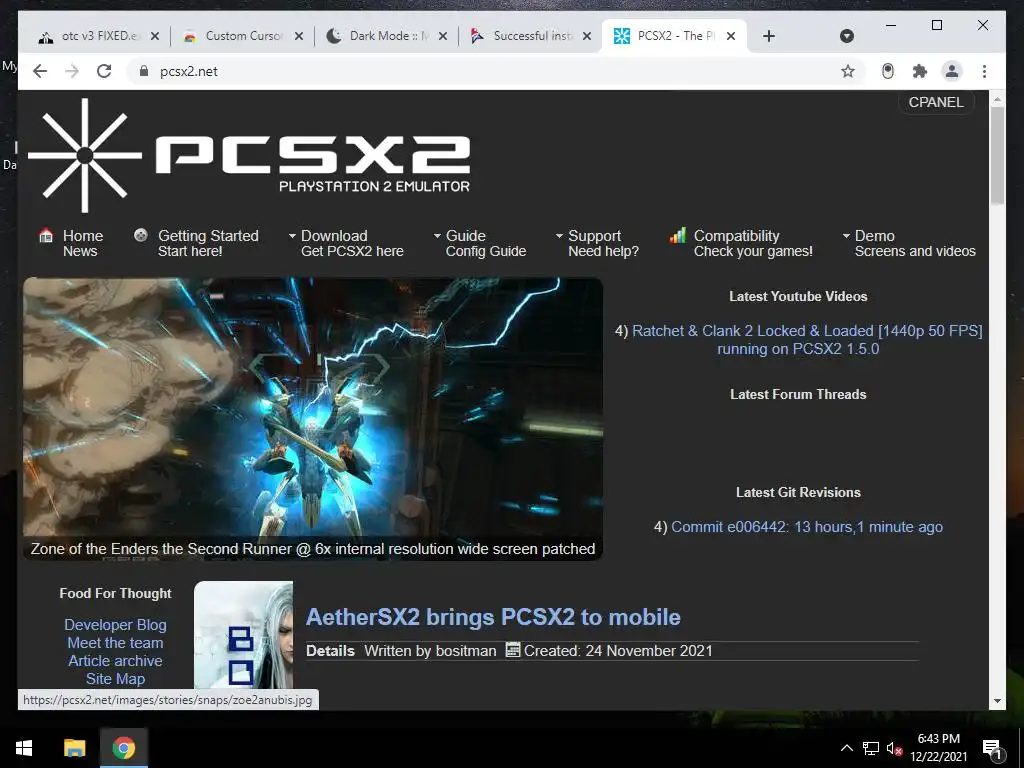Open the tab search dropdown arrow
This screenshot has height=768, width=1024.
click(x=846, y=36)
